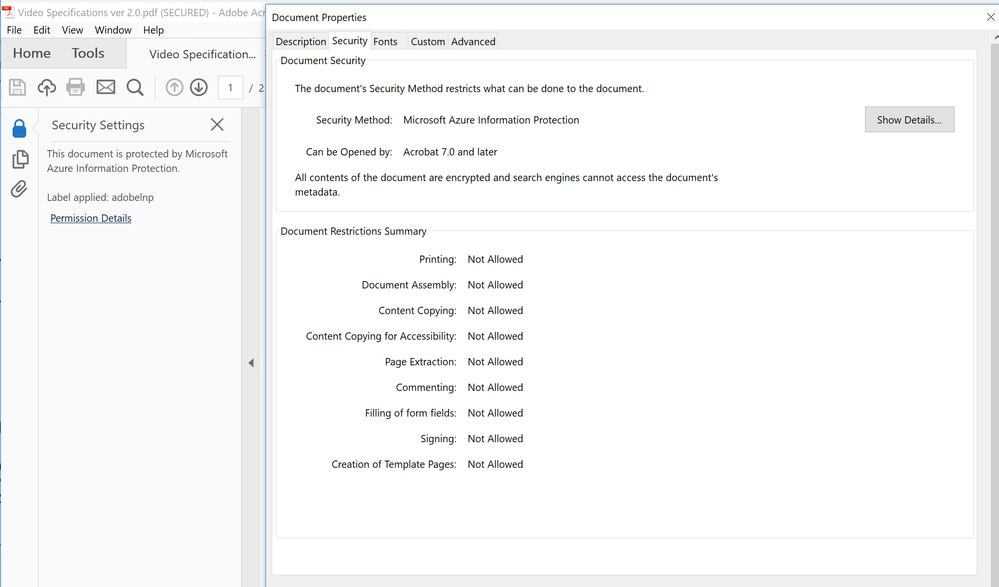Click 'Microsoft Azure Information Protection' security method value
999x587 pixels.
(491, 120)
